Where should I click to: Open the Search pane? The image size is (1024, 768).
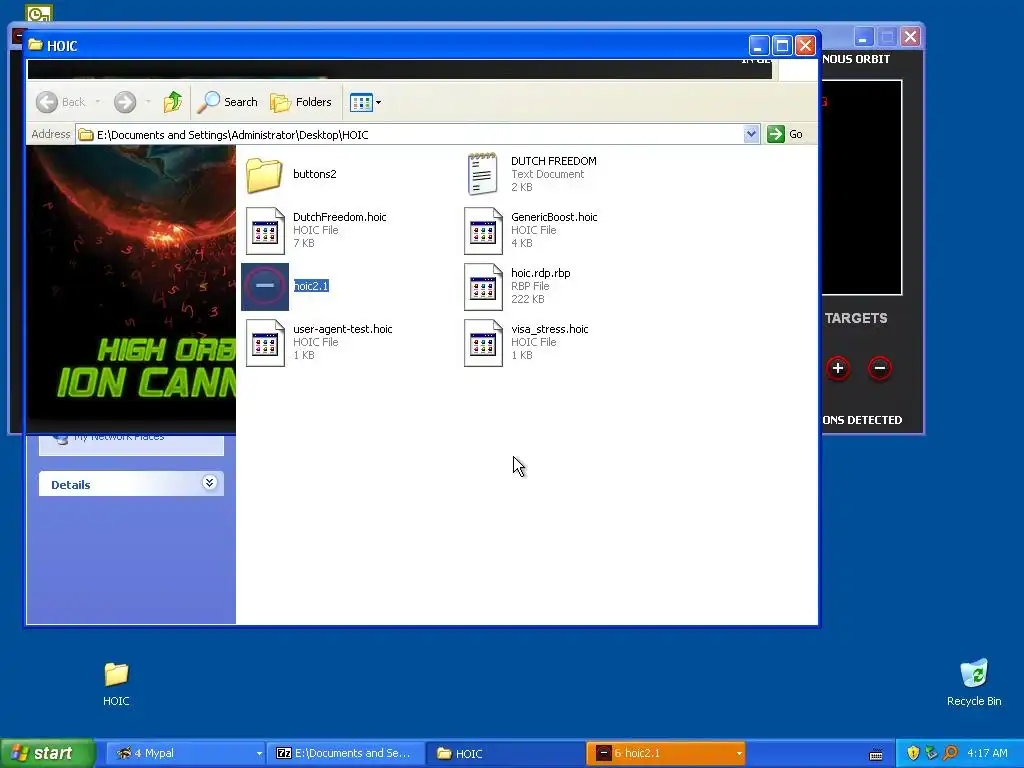coord(227,102)
